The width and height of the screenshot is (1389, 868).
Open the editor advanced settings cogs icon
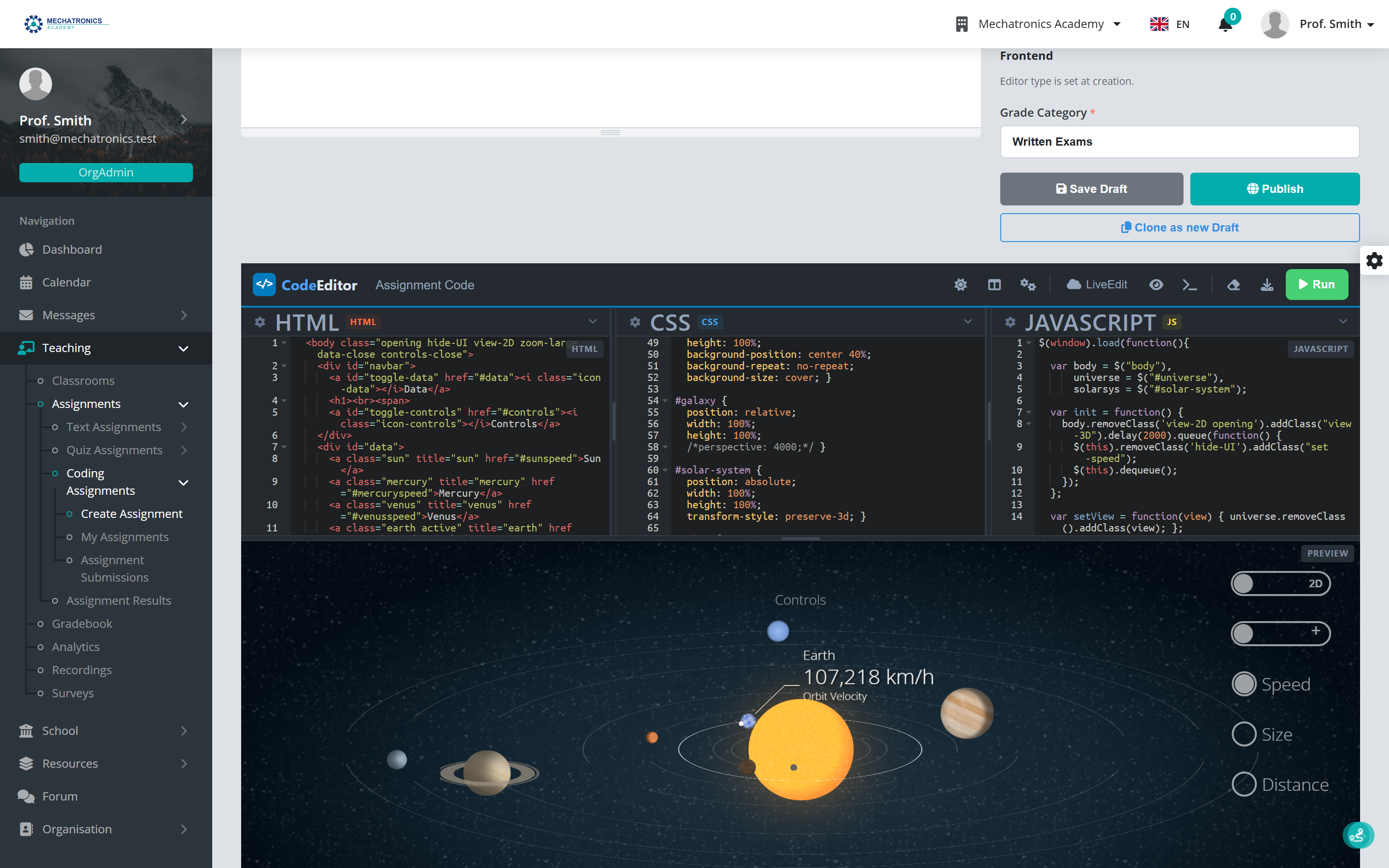coord(1027,285)
